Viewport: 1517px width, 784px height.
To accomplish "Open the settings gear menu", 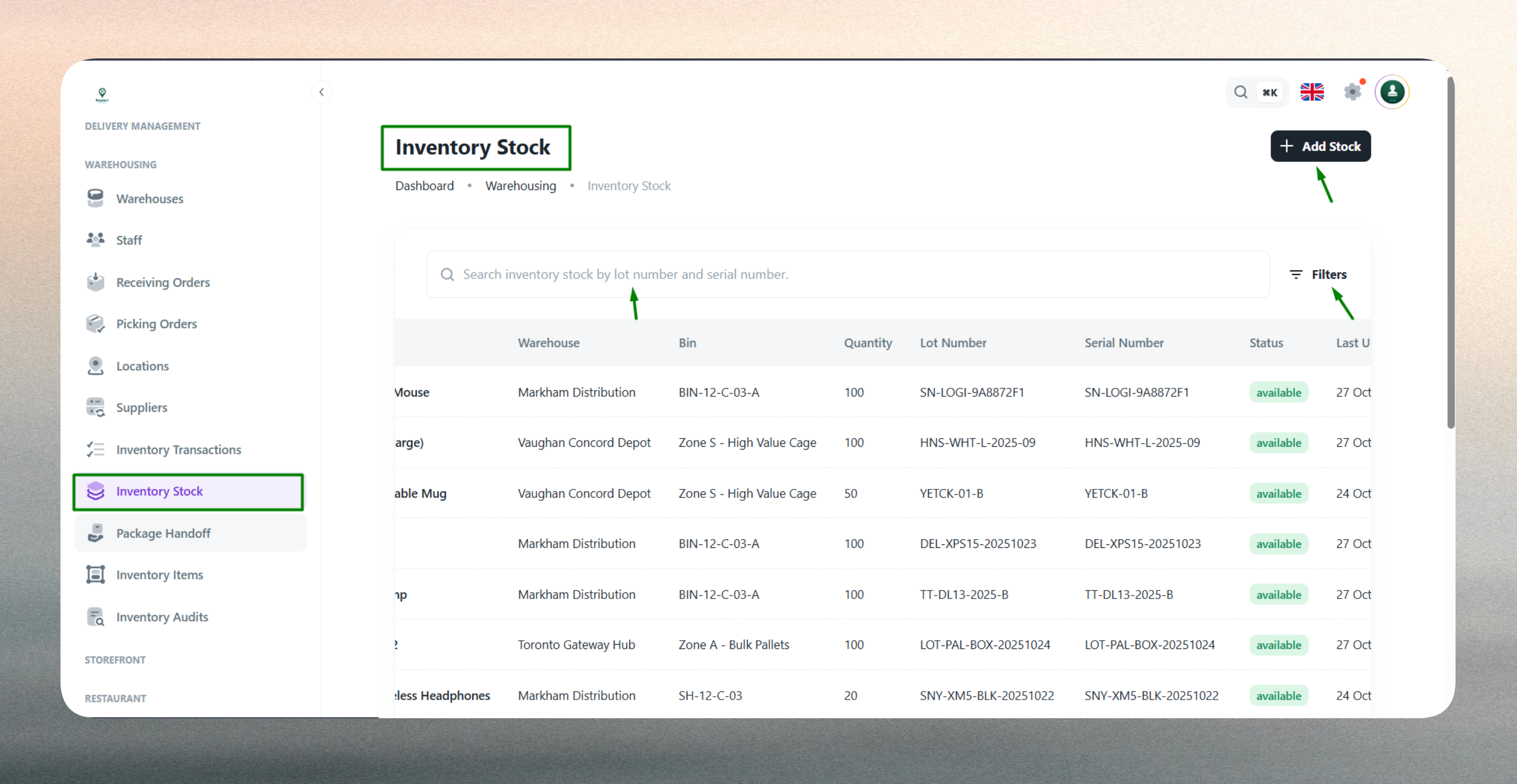I will coord(1353,92).
